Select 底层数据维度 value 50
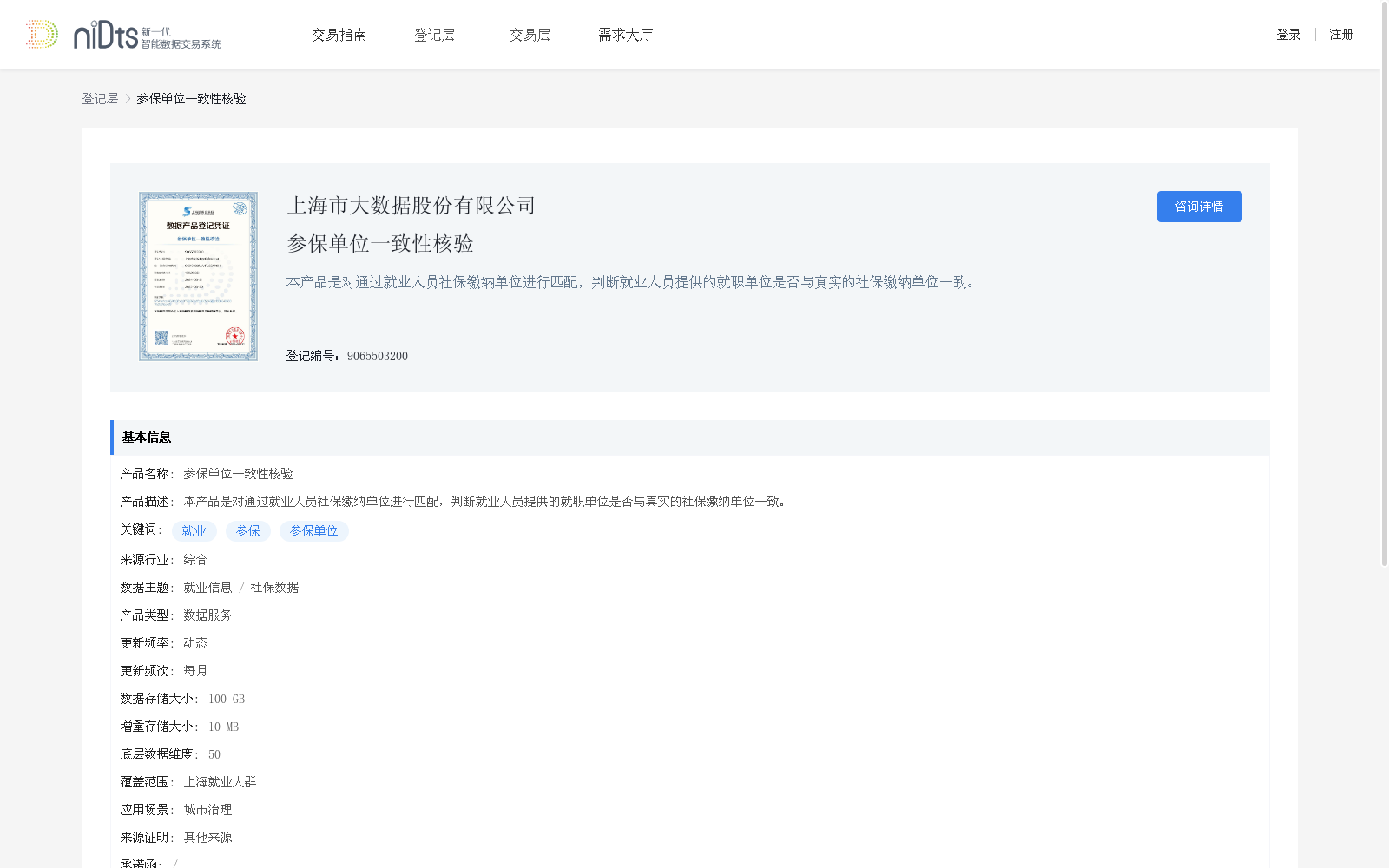Image resolution: width=1389 pixels, height=868 pixels. [x=214, y=754]
